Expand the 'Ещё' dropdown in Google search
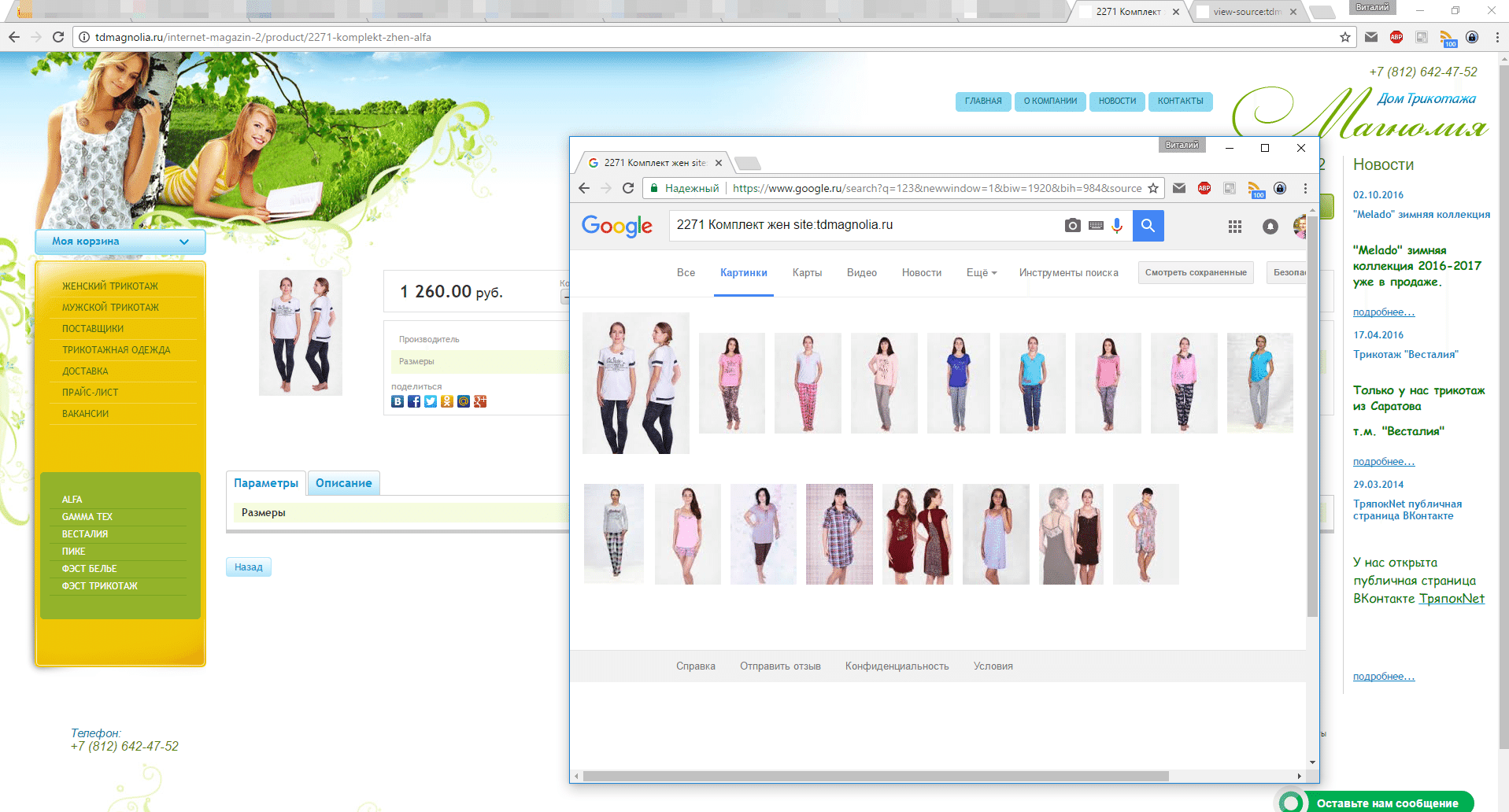Viewport: 1509px width, 812px height. tap(981, 272)
